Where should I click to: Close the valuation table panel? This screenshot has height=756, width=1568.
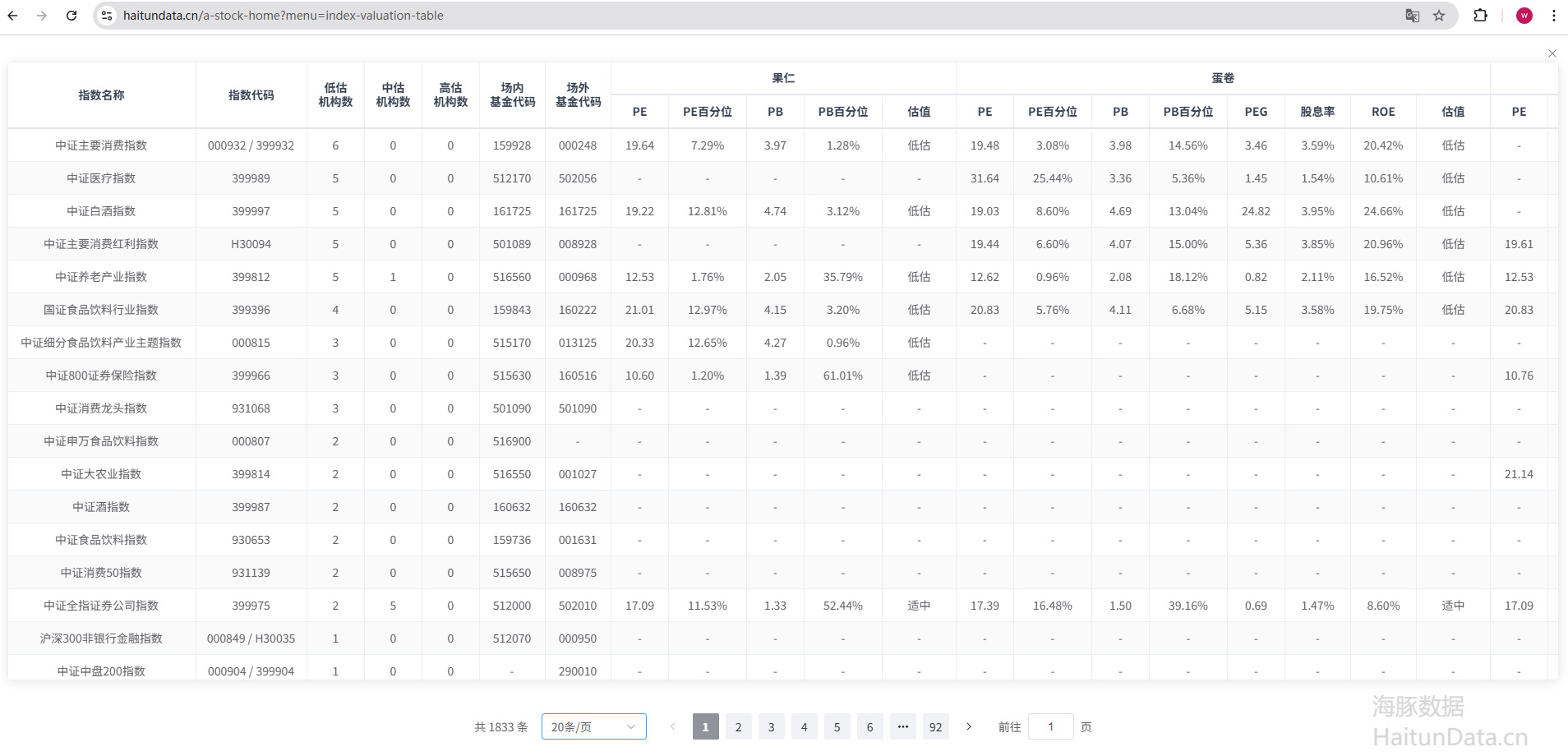[1552, 53]
